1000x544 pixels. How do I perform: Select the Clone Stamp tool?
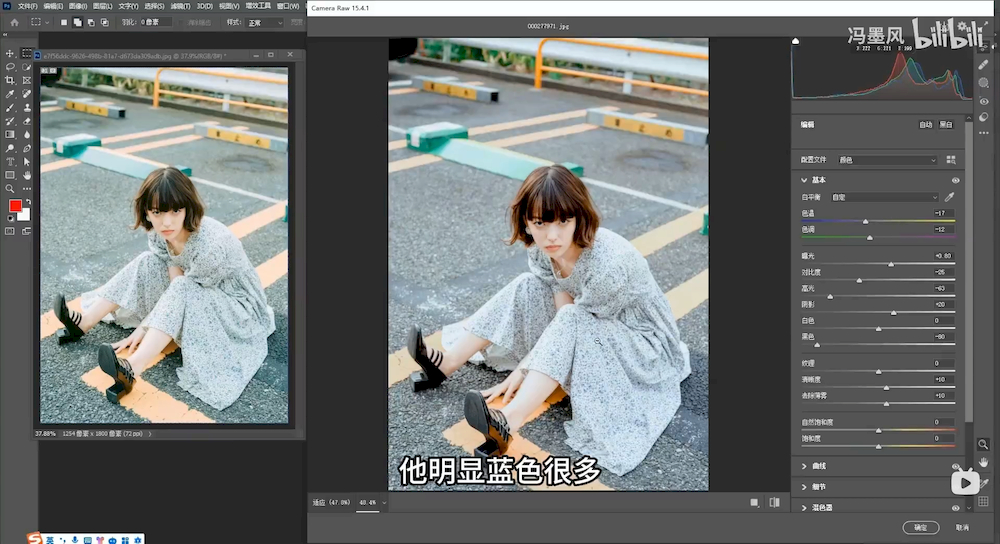click(27, 107)
